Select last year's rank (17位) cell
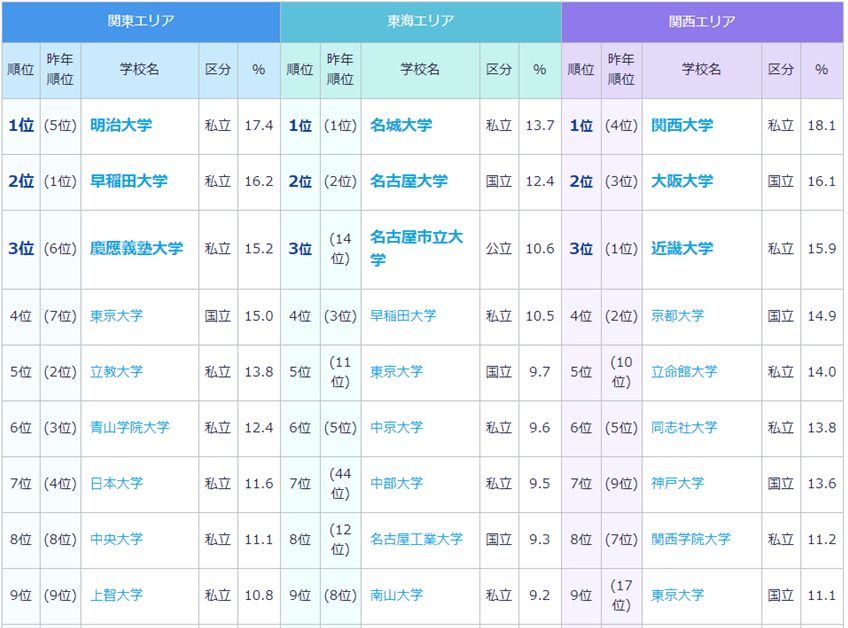The width and height of the screenshot is (848, 628). pos(621,595)
